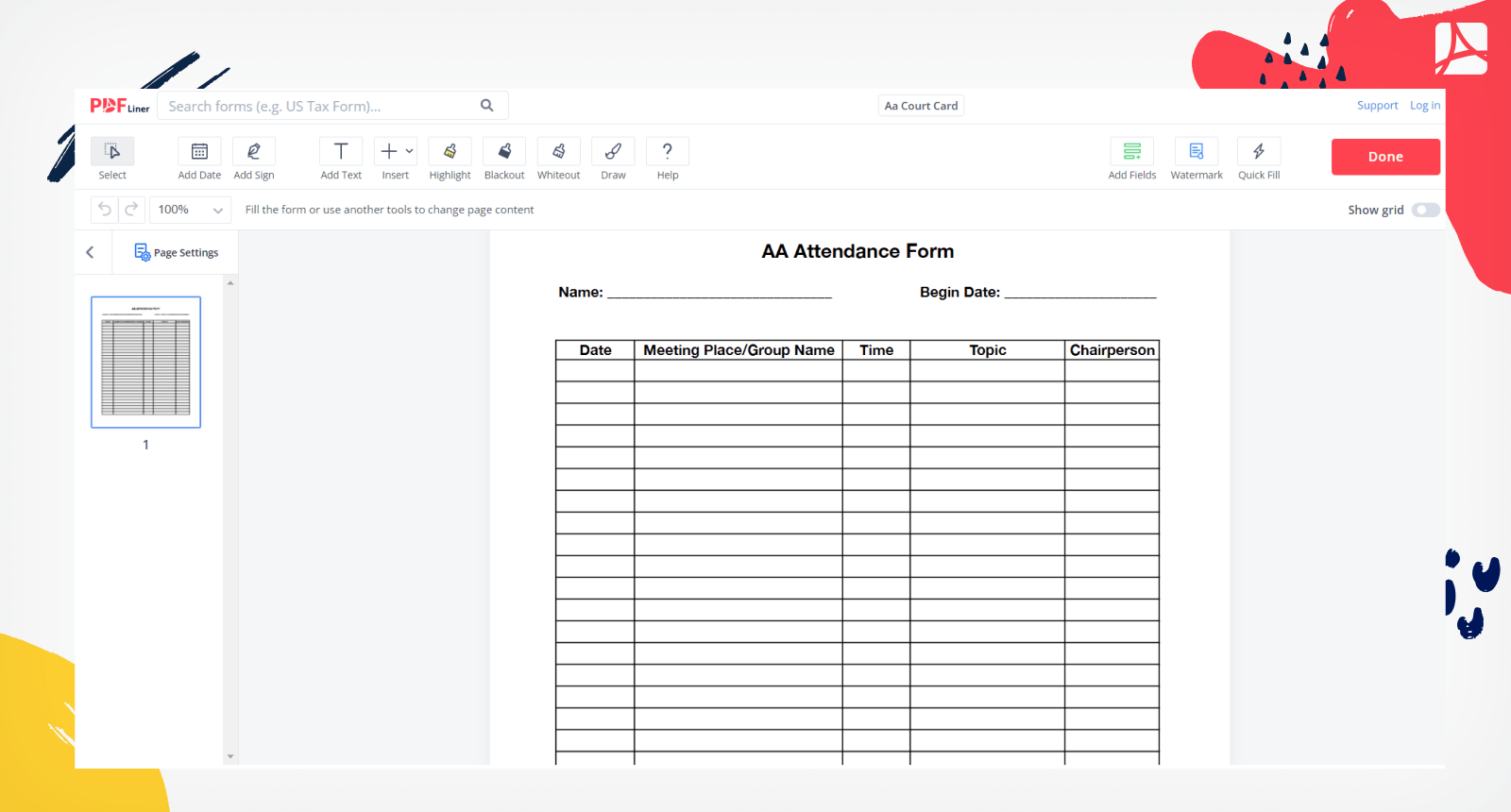
Task: Select the Add Date calendar tool
Action: (199, 152)
